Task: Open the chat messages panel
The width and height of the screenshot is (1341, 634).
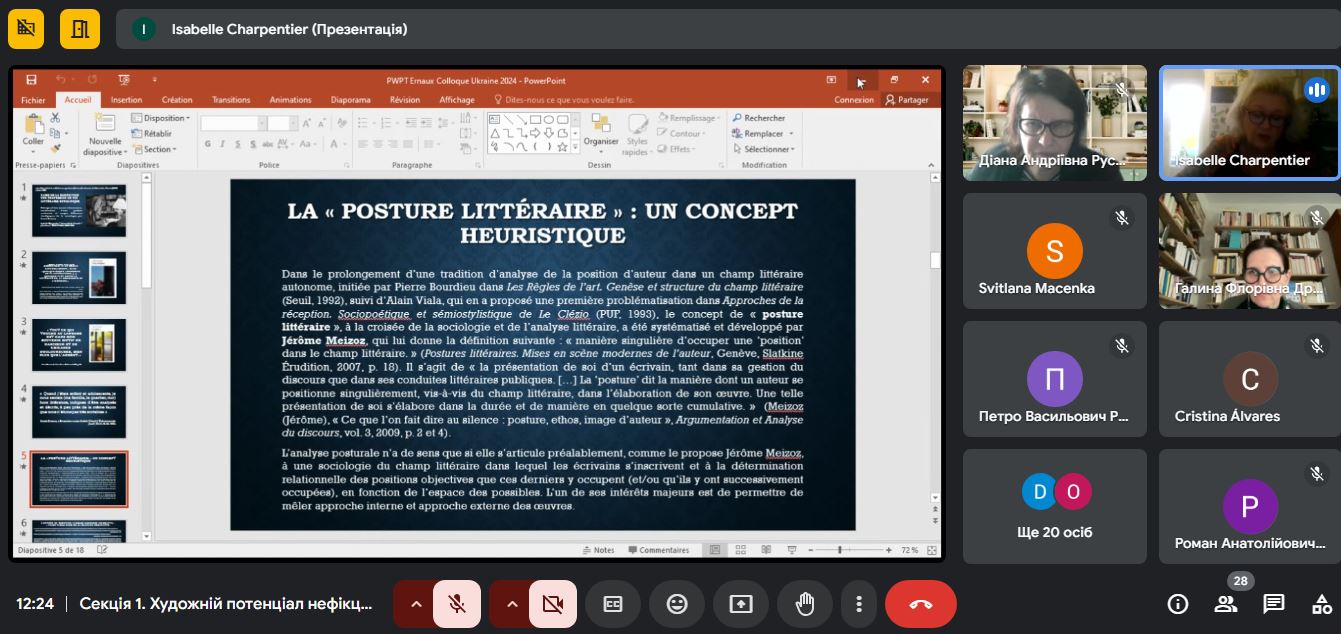Action: point(1274,604)
